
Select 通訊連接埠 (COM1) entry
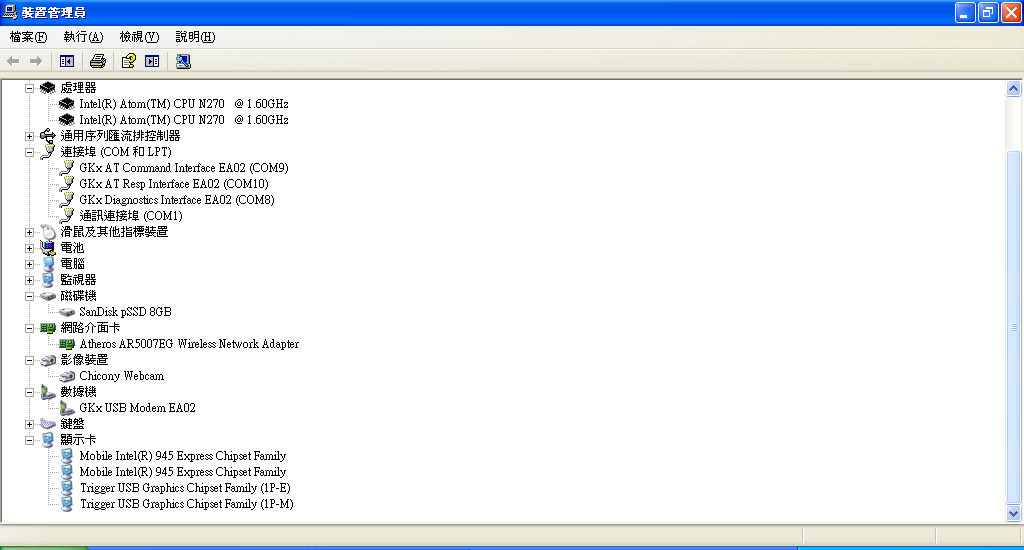pyautogui.click(x=131, y=216)
